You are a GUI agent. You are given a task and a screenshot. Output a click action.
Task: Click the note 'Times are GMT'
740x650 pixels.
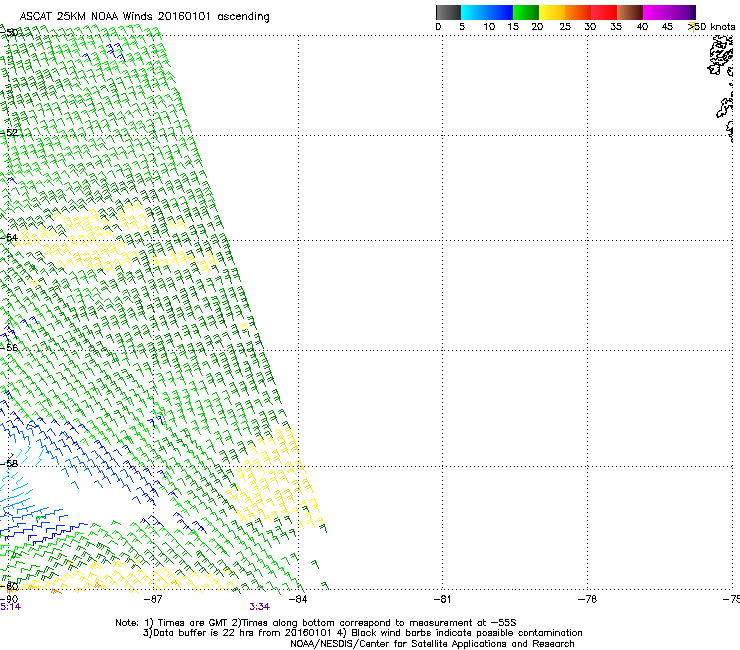(192, 623)
